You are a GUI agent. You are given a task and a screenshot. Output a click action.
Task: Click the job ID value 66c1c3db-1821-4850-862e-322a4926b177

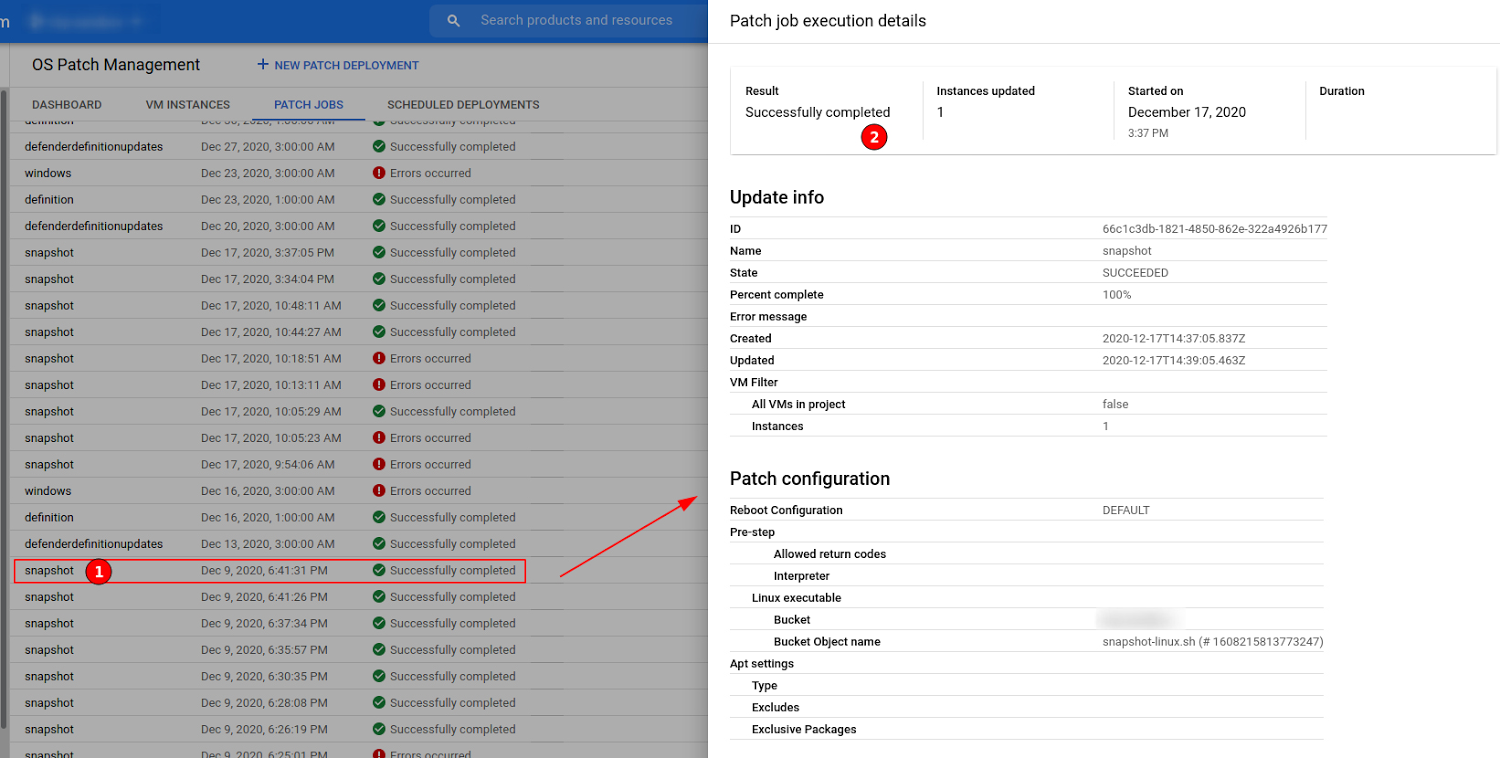pyautogui.click(x=1215, y=229)
